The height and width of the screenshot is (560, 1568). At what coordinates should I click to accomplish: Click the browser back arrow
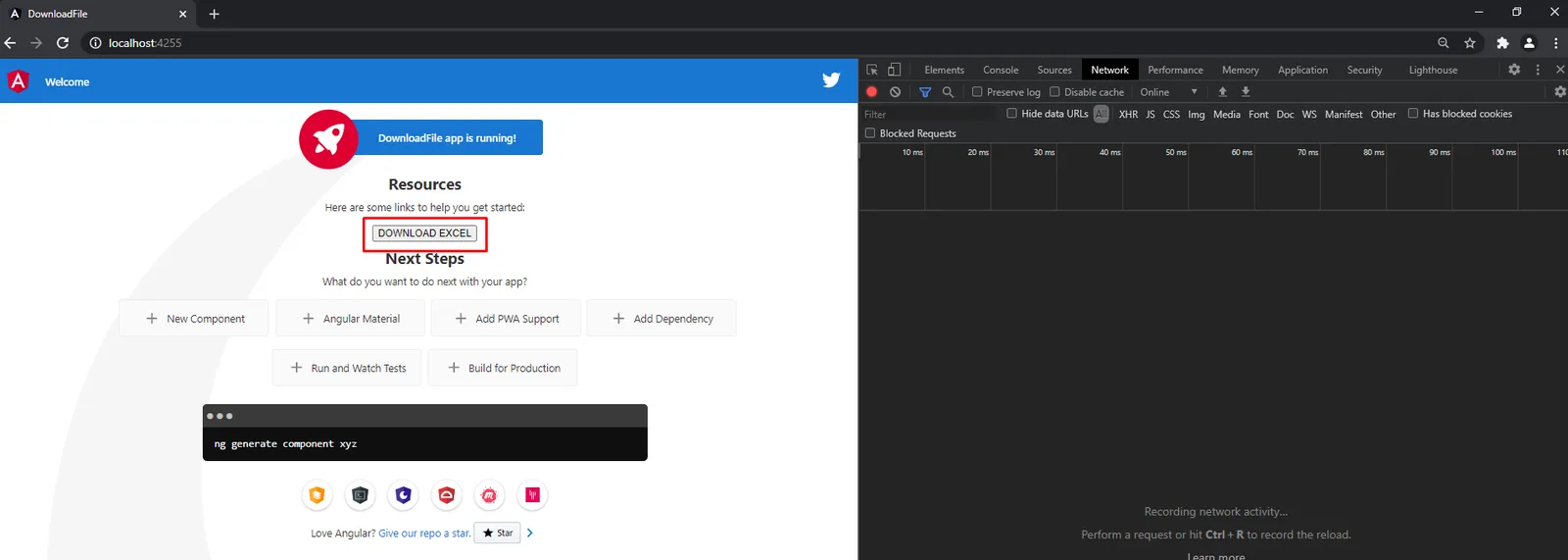pyautogui.click(x=10, y=43)
